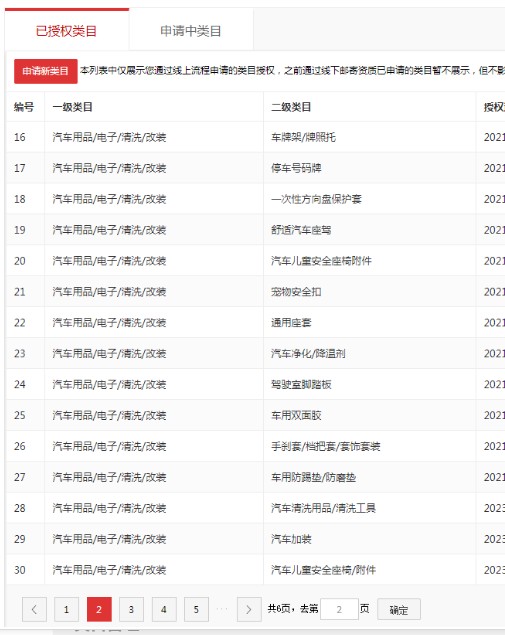Viewport: 505px width, 635px height.
Task: Click the pagination ellipsis after page 5
Action: [222, 609]
